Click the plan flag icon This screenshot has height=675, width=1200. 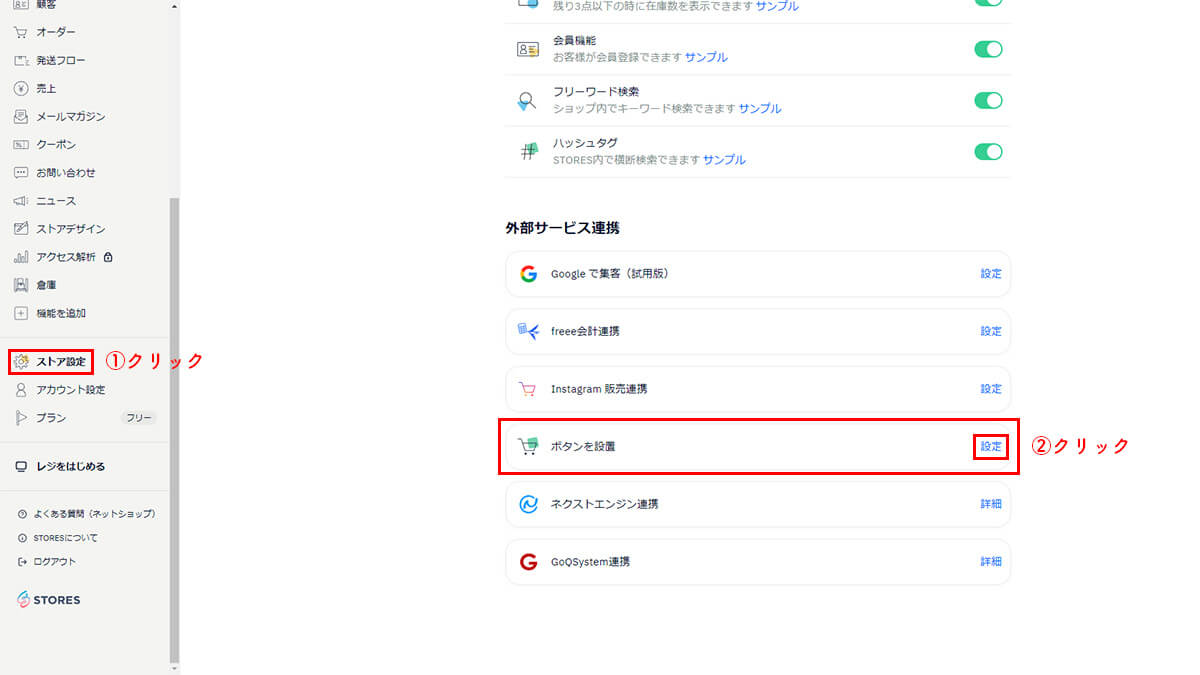pos(21,418)
